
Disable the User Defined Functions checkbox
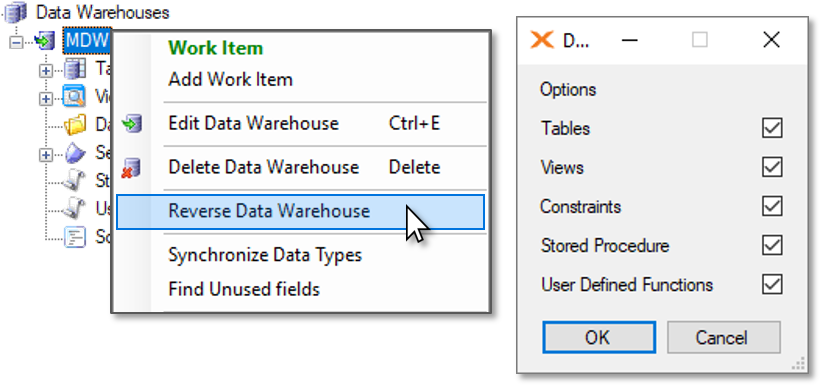click(x=772, y=284)
